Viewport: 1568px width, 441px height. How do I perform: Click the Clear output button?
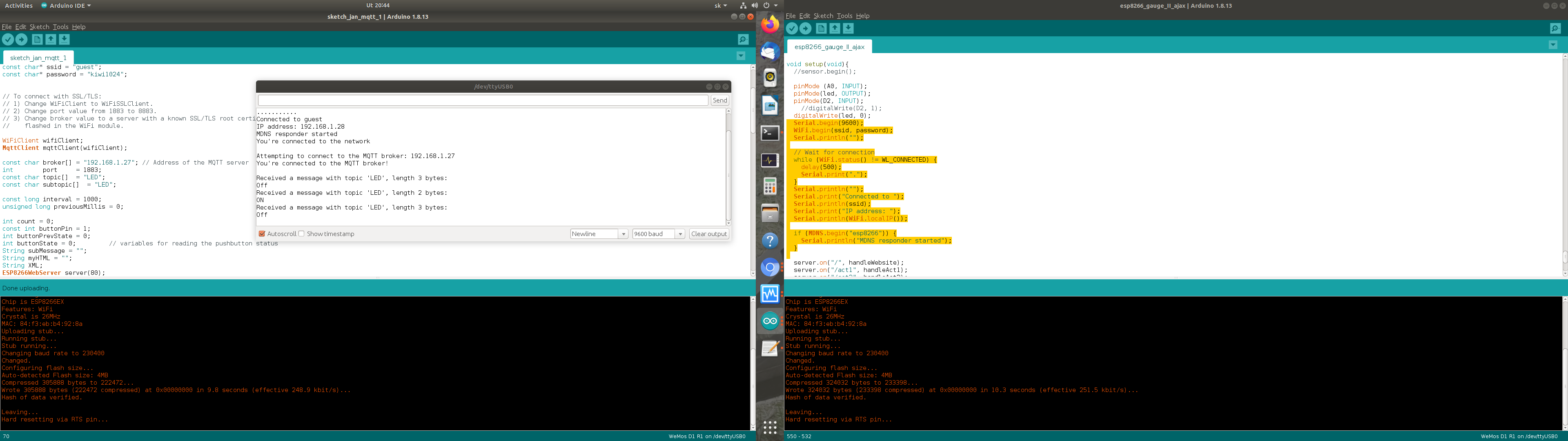tap(709, 234)
